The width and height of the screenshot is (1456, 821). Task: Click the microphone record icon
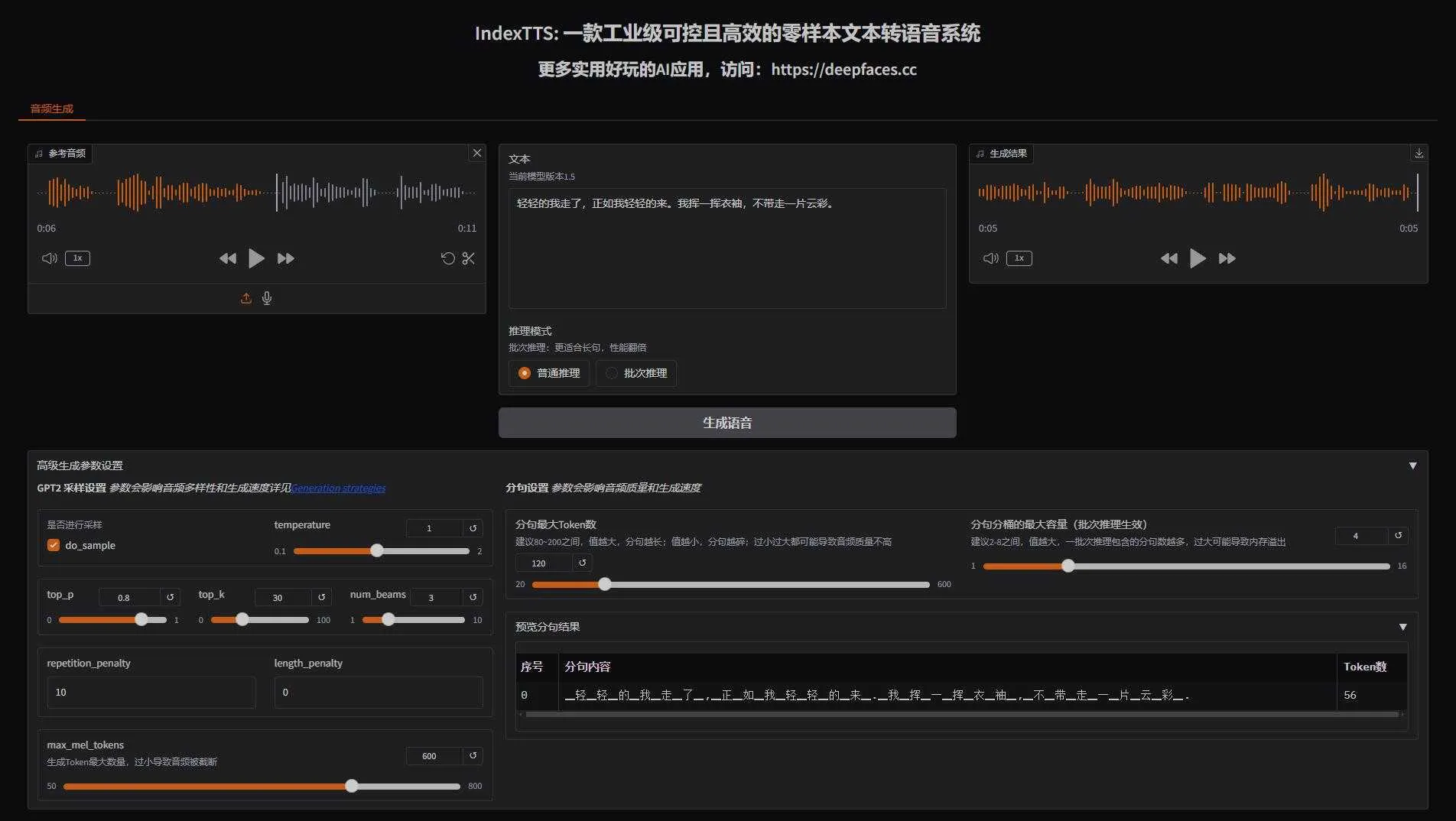267,298
